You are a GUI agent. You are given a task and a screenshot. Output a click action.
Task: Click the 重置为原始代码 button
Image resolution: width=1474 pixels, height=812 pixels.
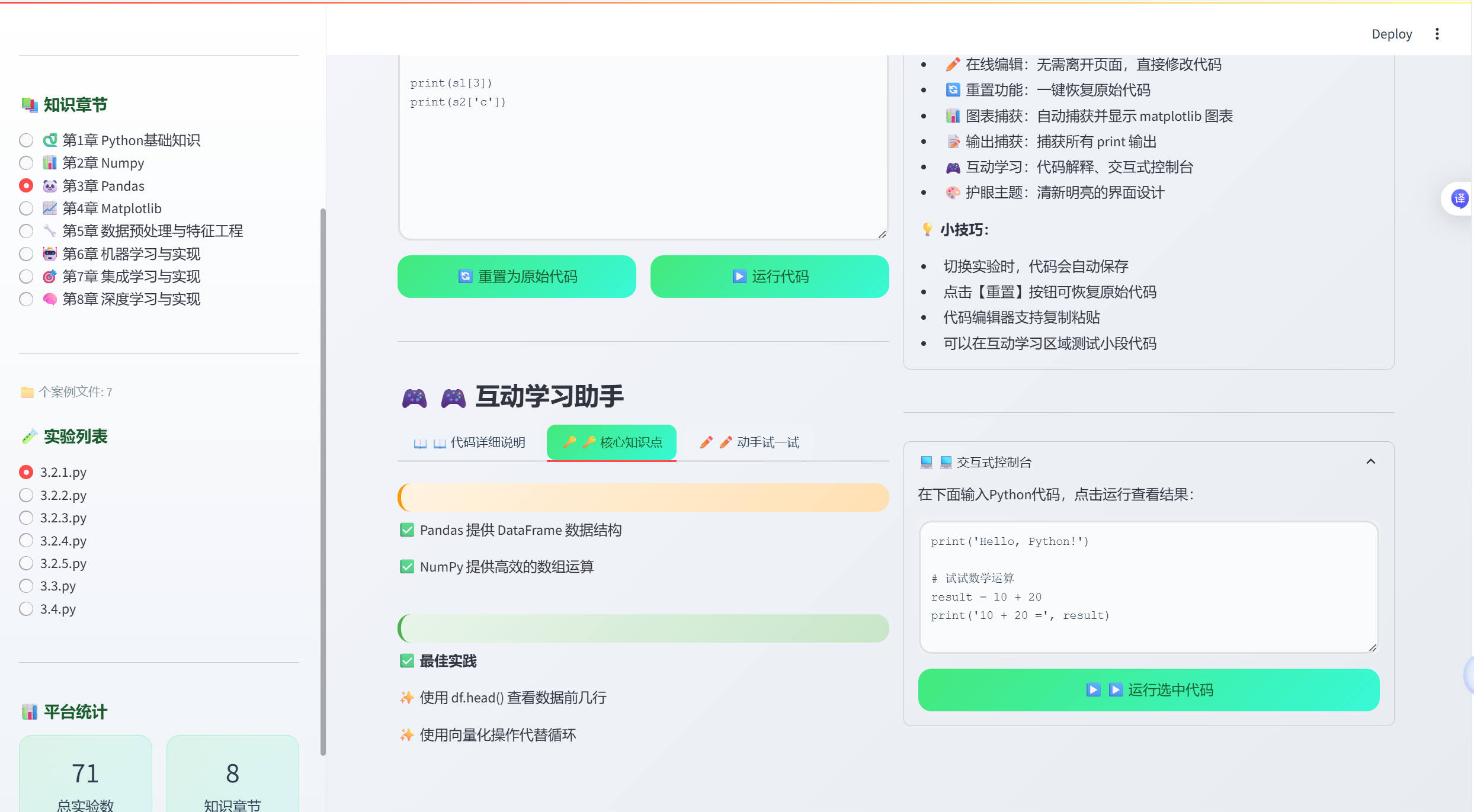tap(517, 277)
